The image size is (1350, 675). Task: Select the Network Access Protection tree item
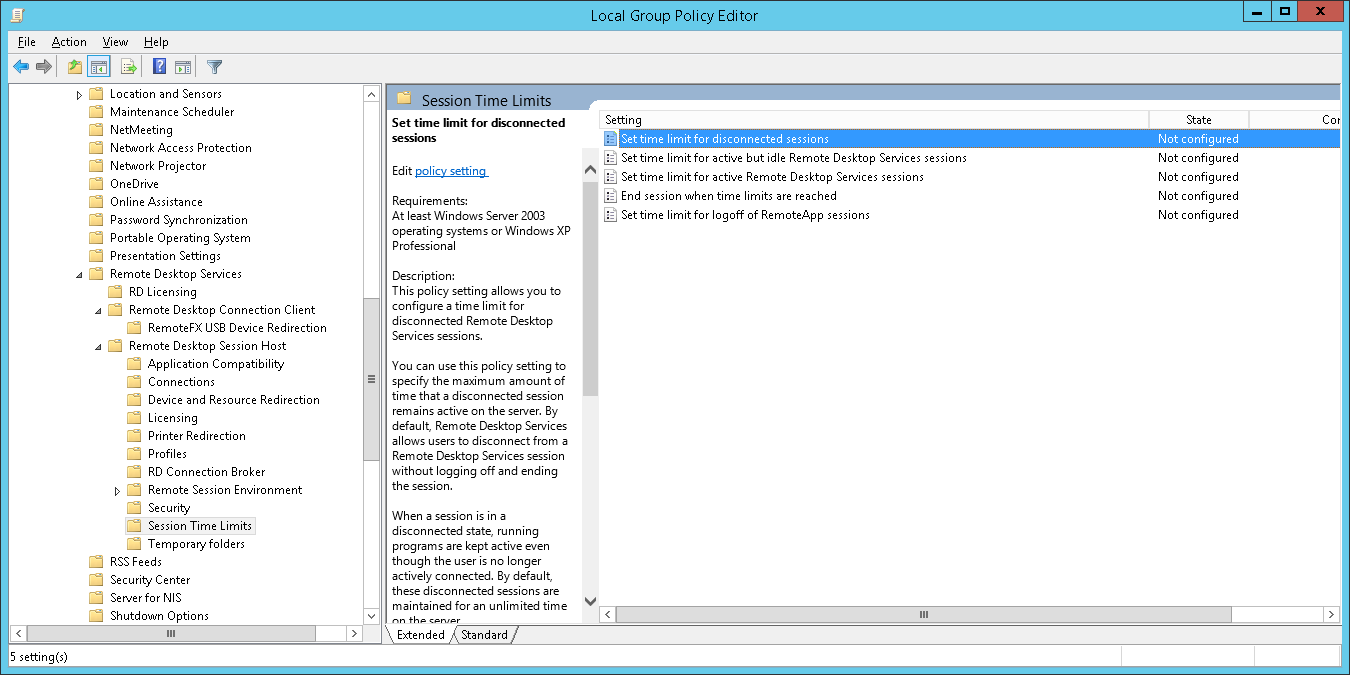181,148
